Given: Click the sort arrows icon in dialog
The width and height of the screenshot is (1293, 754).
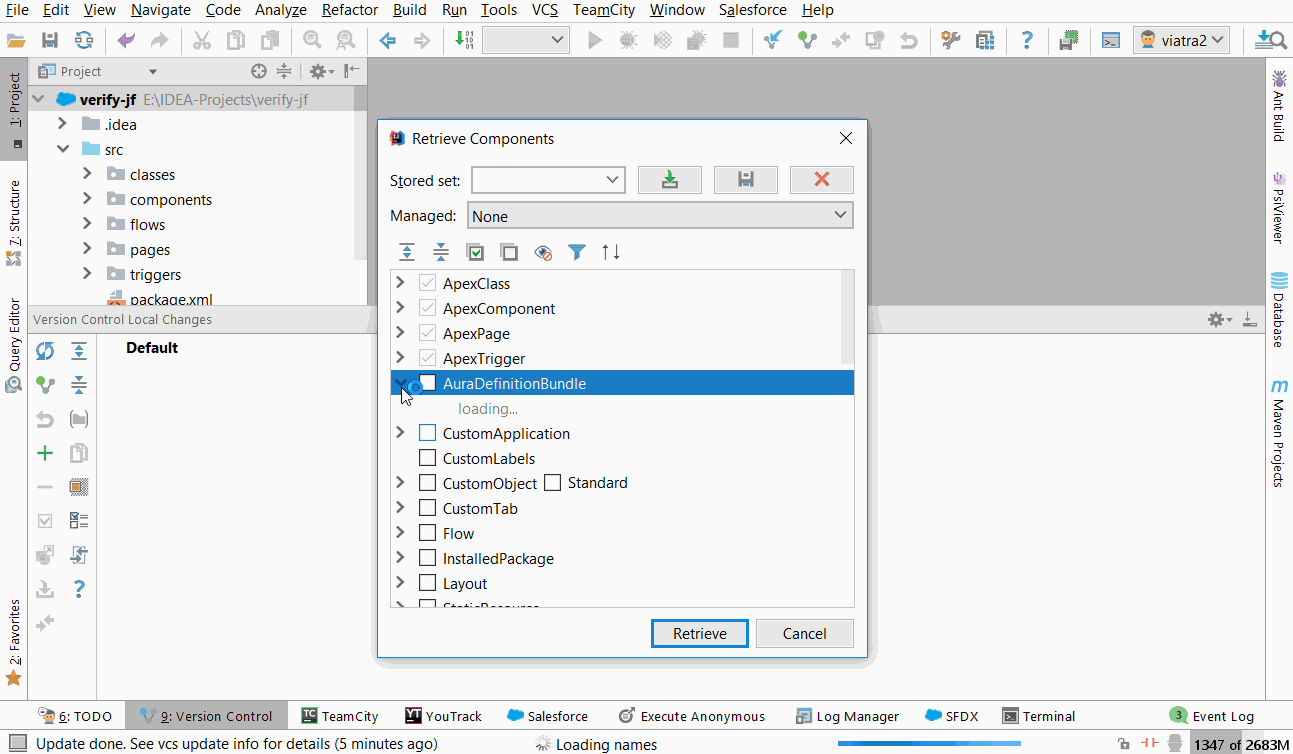Looking at the screenshot, I should click(611, 252).
